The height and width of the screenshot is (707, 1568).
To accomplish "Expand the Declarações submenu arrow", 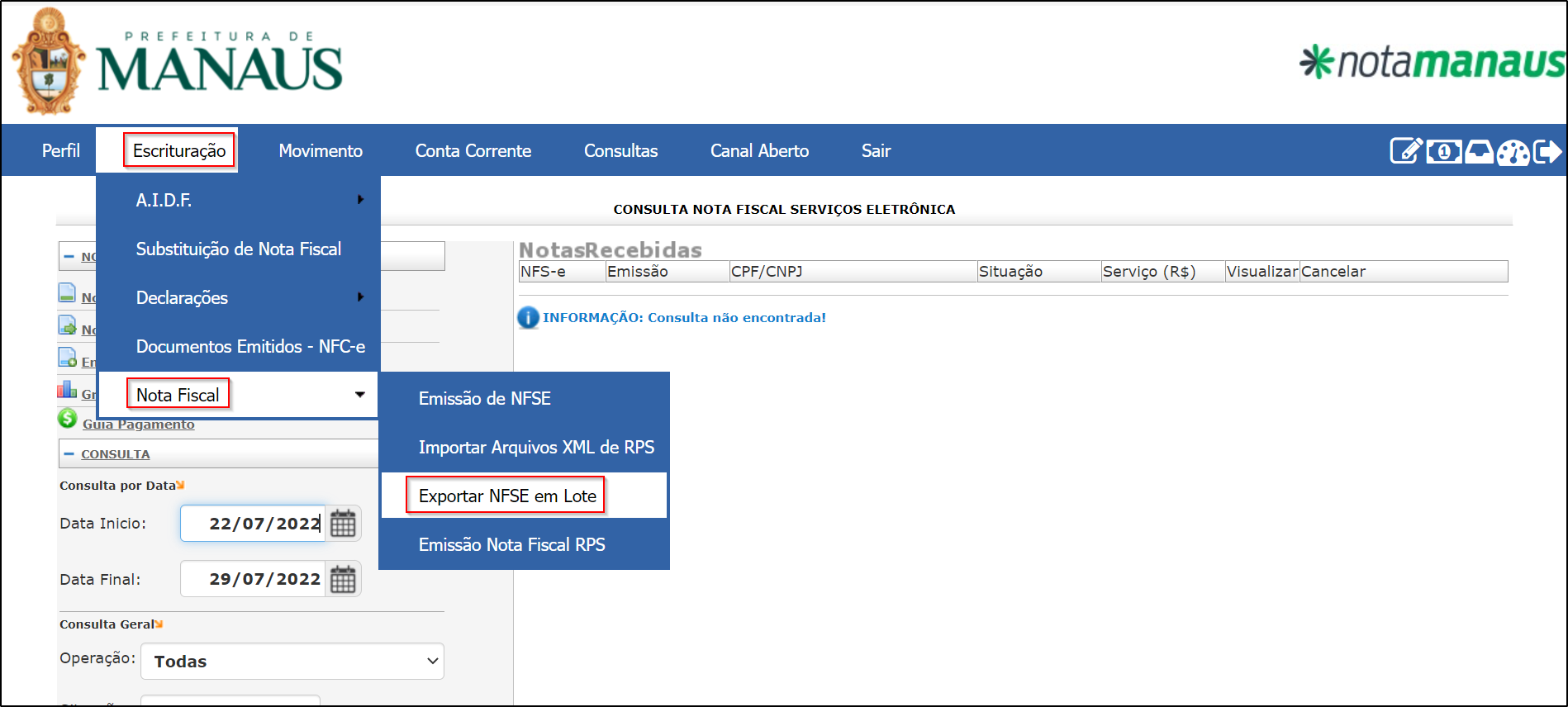I will tap(361, 297).
